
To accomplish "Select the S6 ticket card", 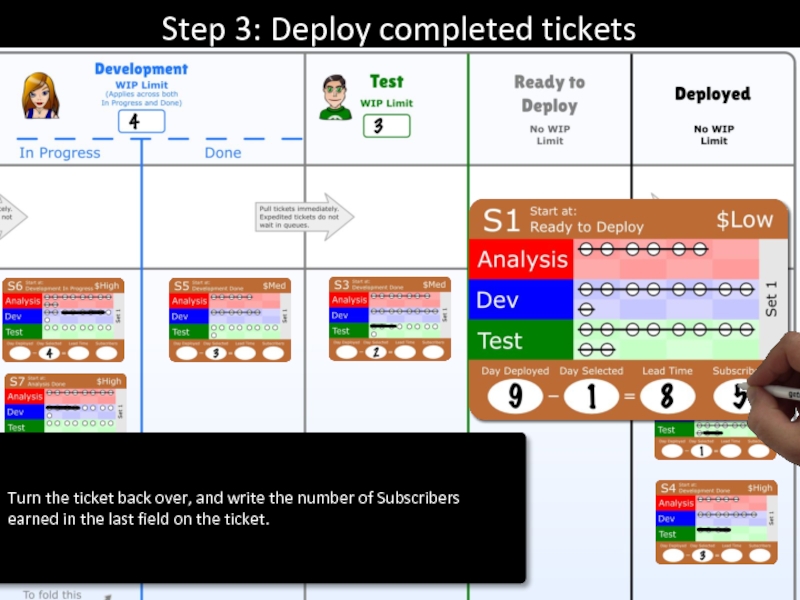I will pos(64,320).
